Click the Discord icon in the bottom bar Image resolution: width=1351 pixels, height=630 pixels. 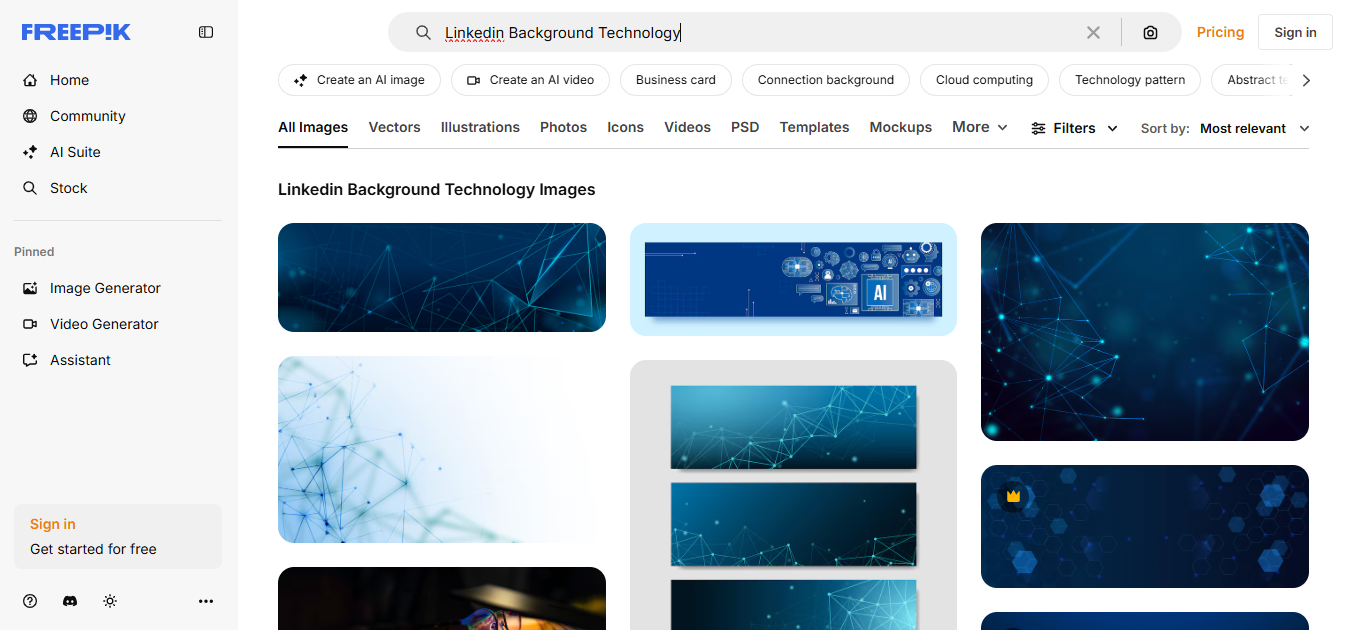coord(70,601)
